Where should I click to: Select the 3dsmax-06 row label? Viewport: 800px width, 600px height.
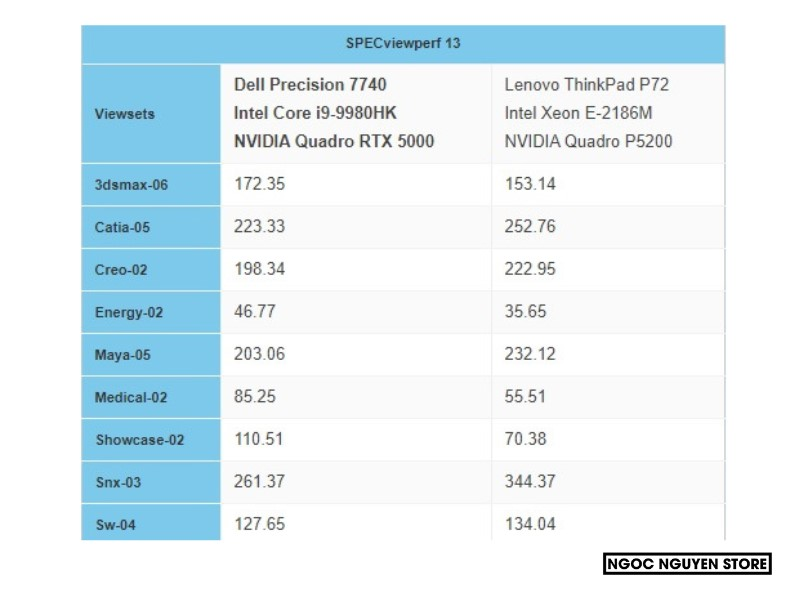(125, 185)
